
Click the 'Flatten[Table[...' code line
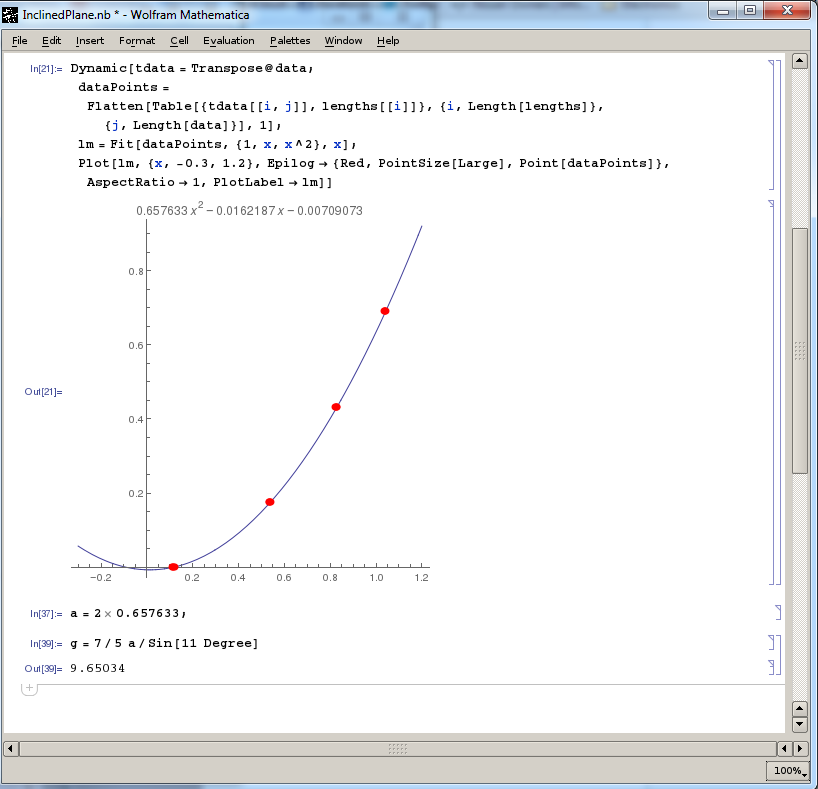[345, 106]
